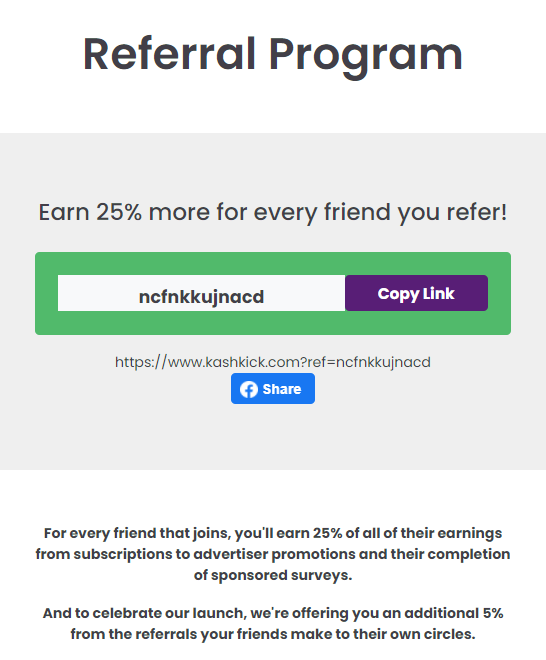This screenshot has height=660, width=546.
Task: Click the line from the referrals your friends make
Action: 273,634
